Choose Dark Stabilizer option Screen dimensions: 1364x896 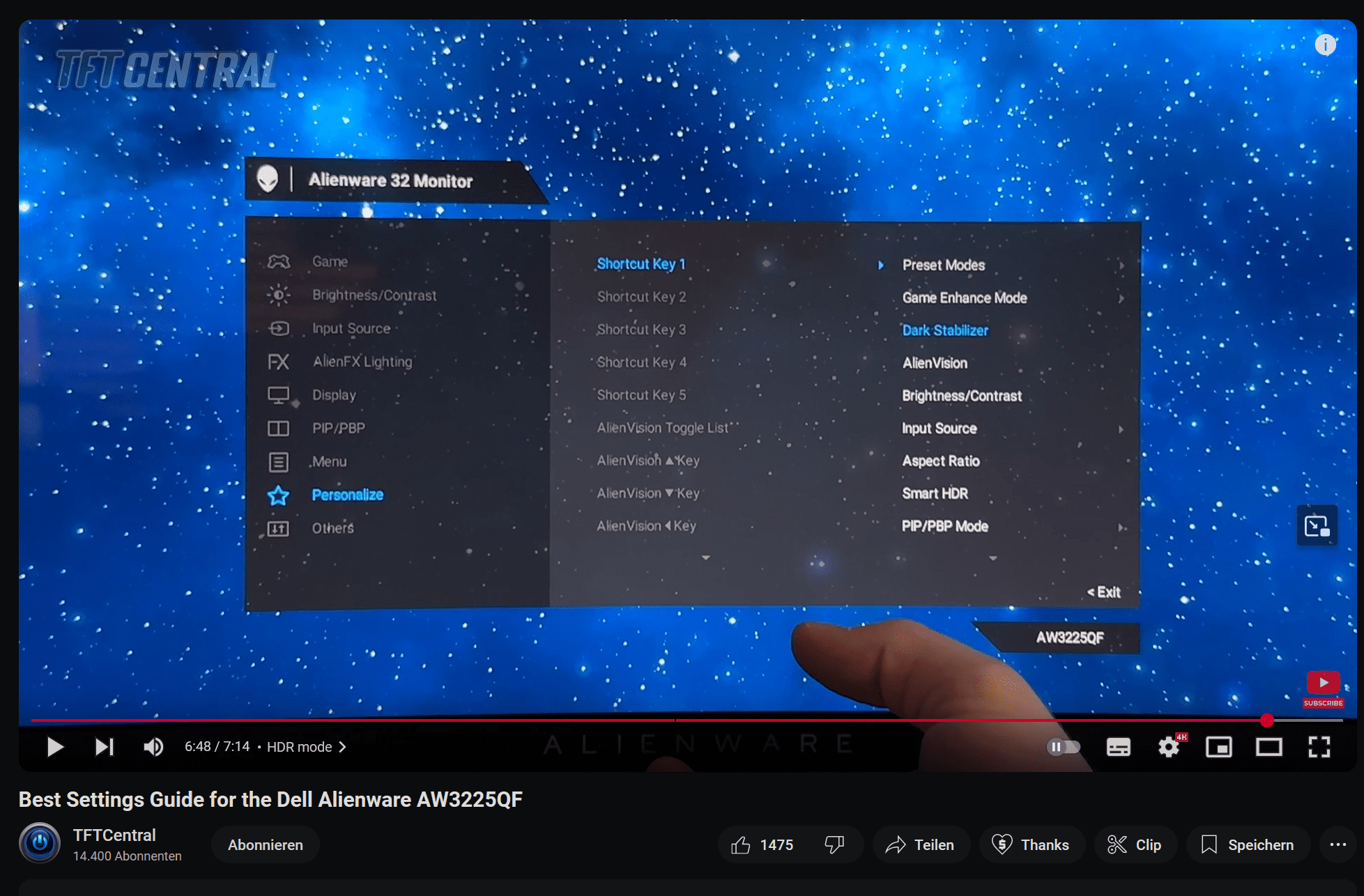(945, 330)
